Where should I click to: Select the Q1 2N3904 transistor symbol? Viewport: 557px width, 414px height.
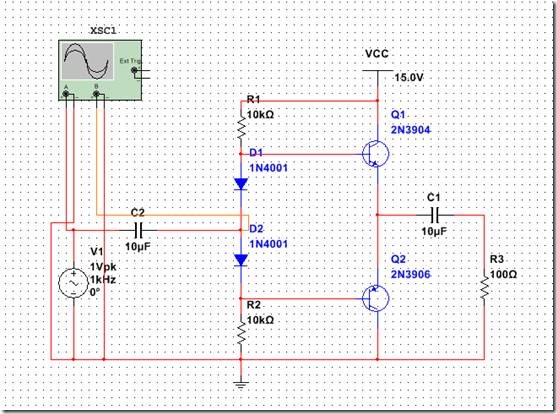tap(375, 154)
